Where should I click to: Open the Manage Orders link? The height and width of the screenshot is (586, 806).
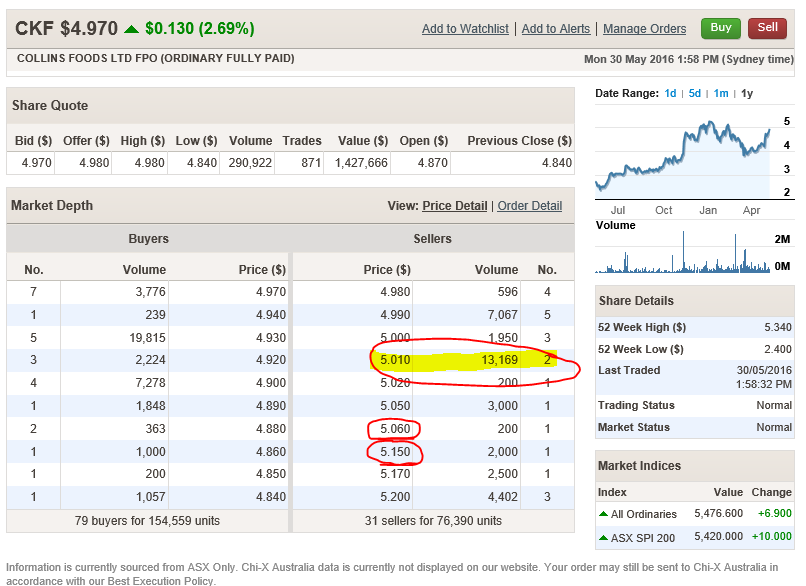pos(645,29)
